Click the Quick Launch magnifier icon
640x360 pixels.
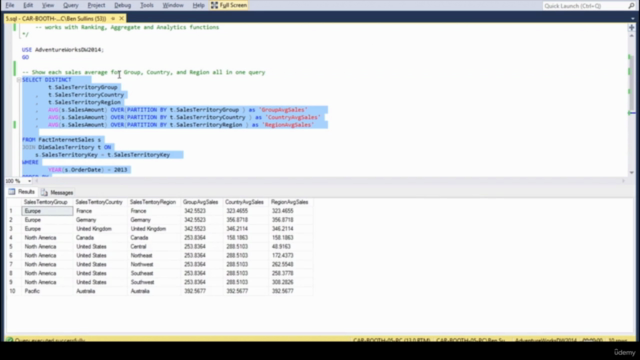(x=631, y=6)
